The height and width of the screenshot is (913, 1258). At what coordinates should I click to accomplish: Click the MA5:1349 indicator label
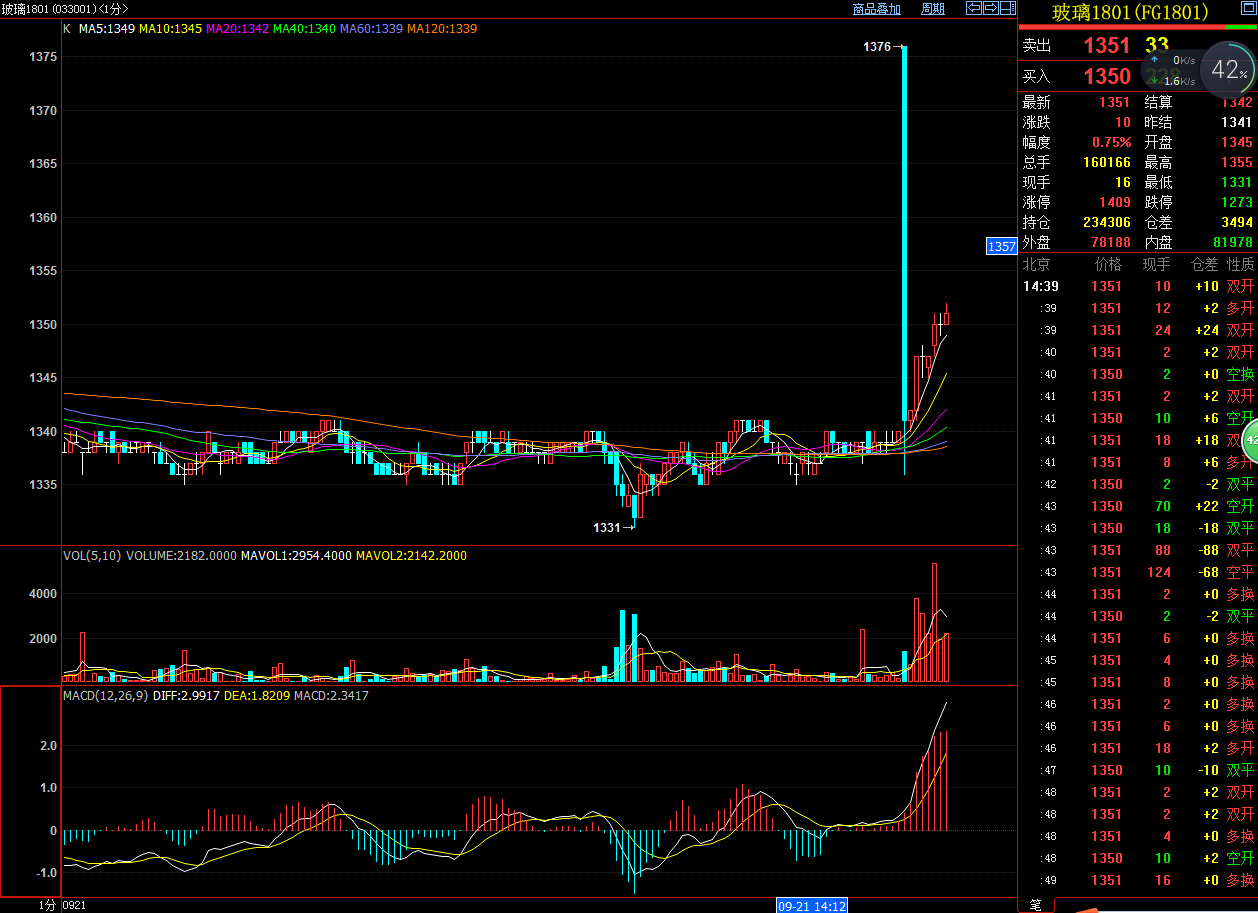pos(107,29)
